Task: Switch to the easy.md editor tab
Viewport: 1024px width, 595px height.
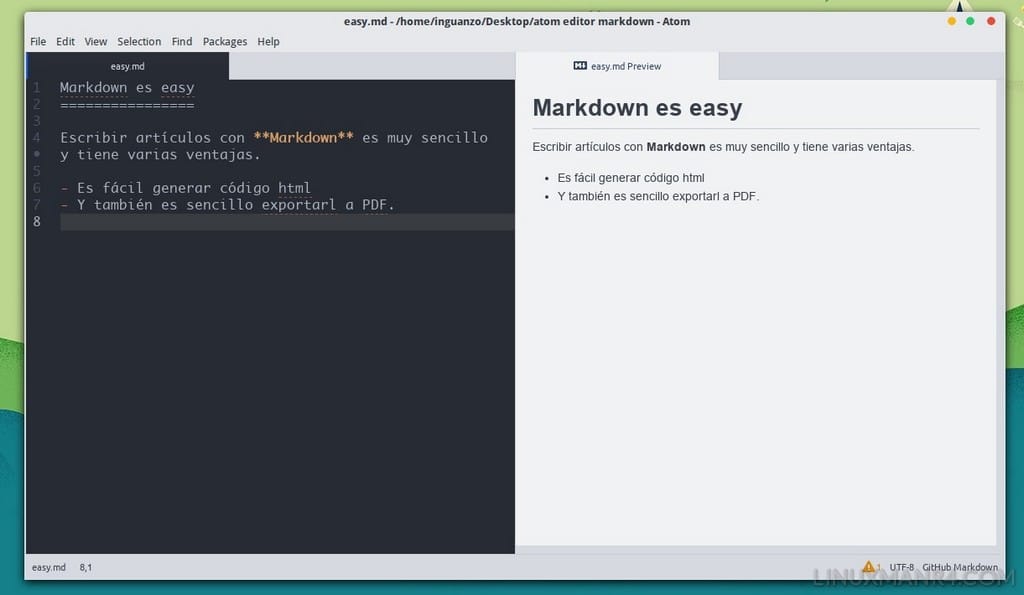Action: [x=127, y=67]
